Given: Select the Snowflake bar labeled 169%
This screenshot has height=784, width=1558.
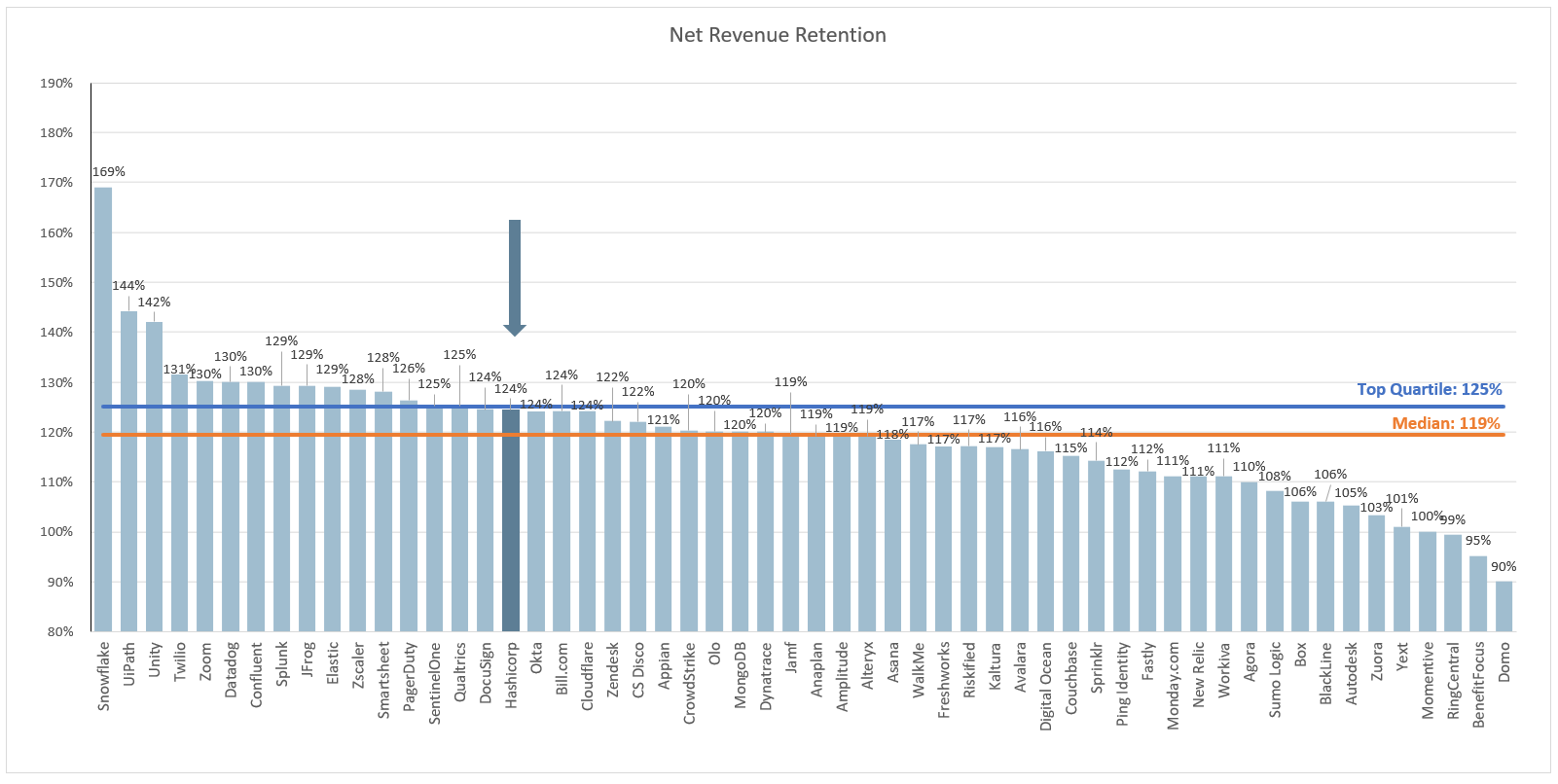Looking at the screenshot, I should pyautogui.click(x=103, y=410).
